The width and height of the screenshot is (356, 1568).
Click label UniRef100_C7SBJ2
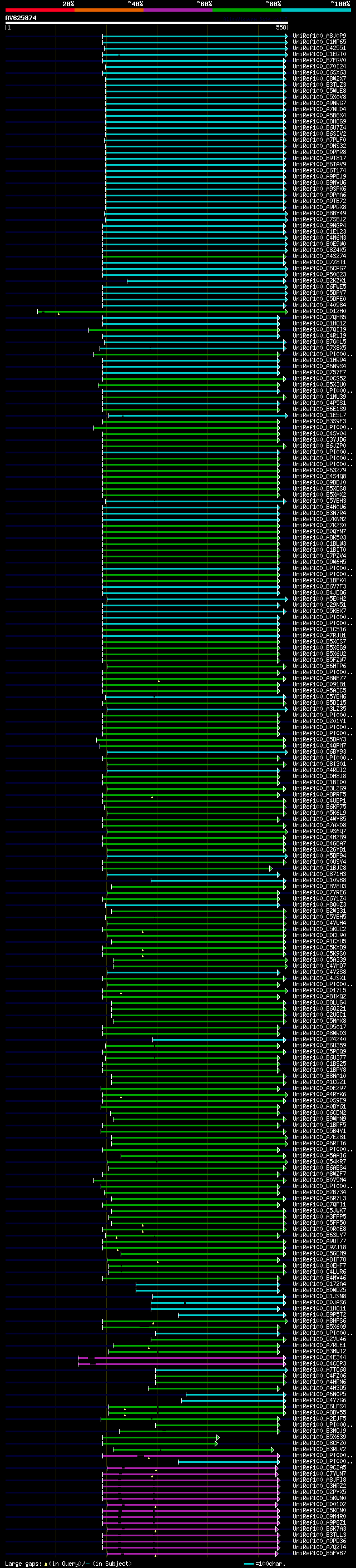[319, 219]
